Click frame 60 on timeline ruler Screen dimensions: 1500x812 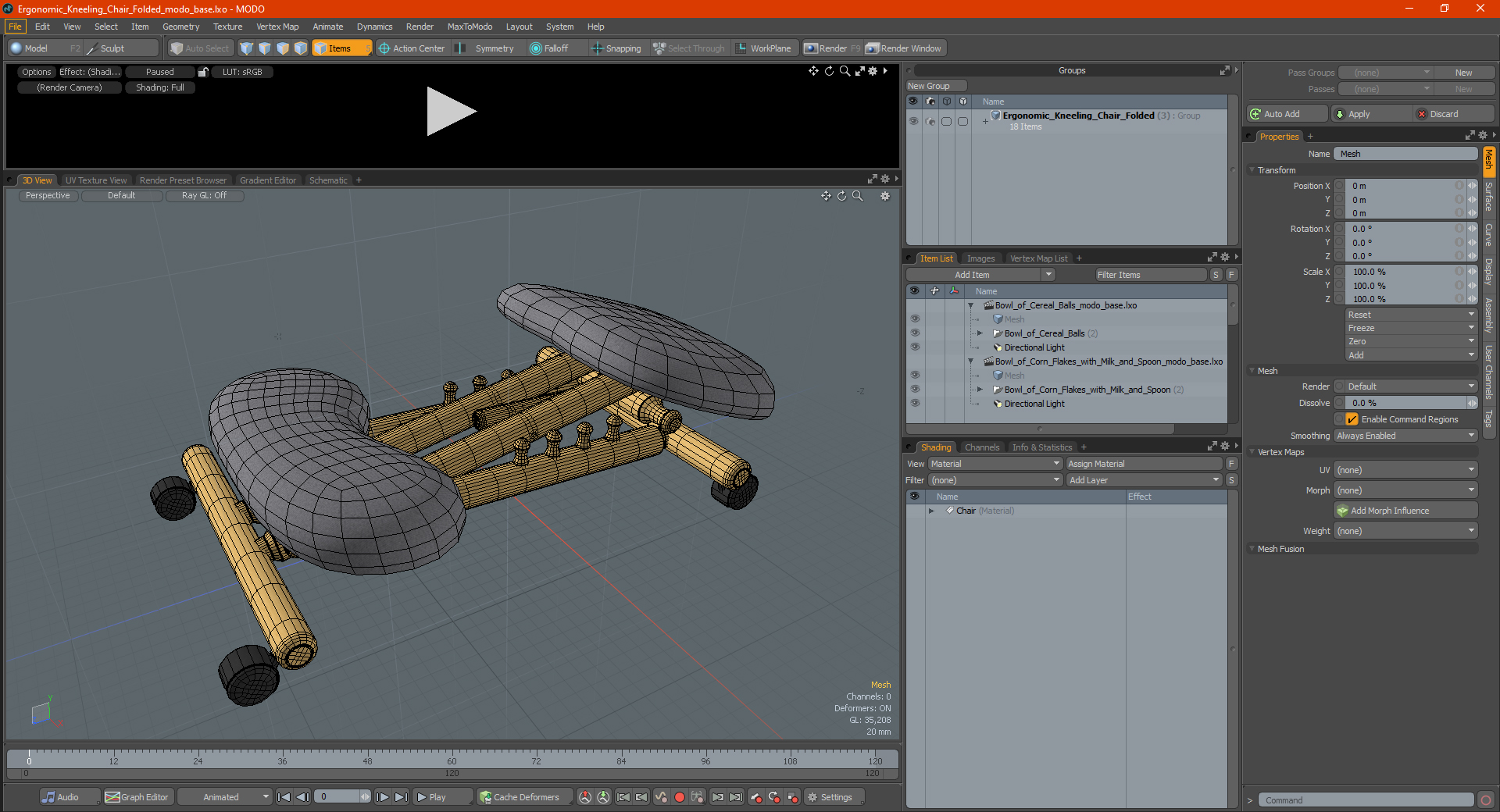[452, 760]
